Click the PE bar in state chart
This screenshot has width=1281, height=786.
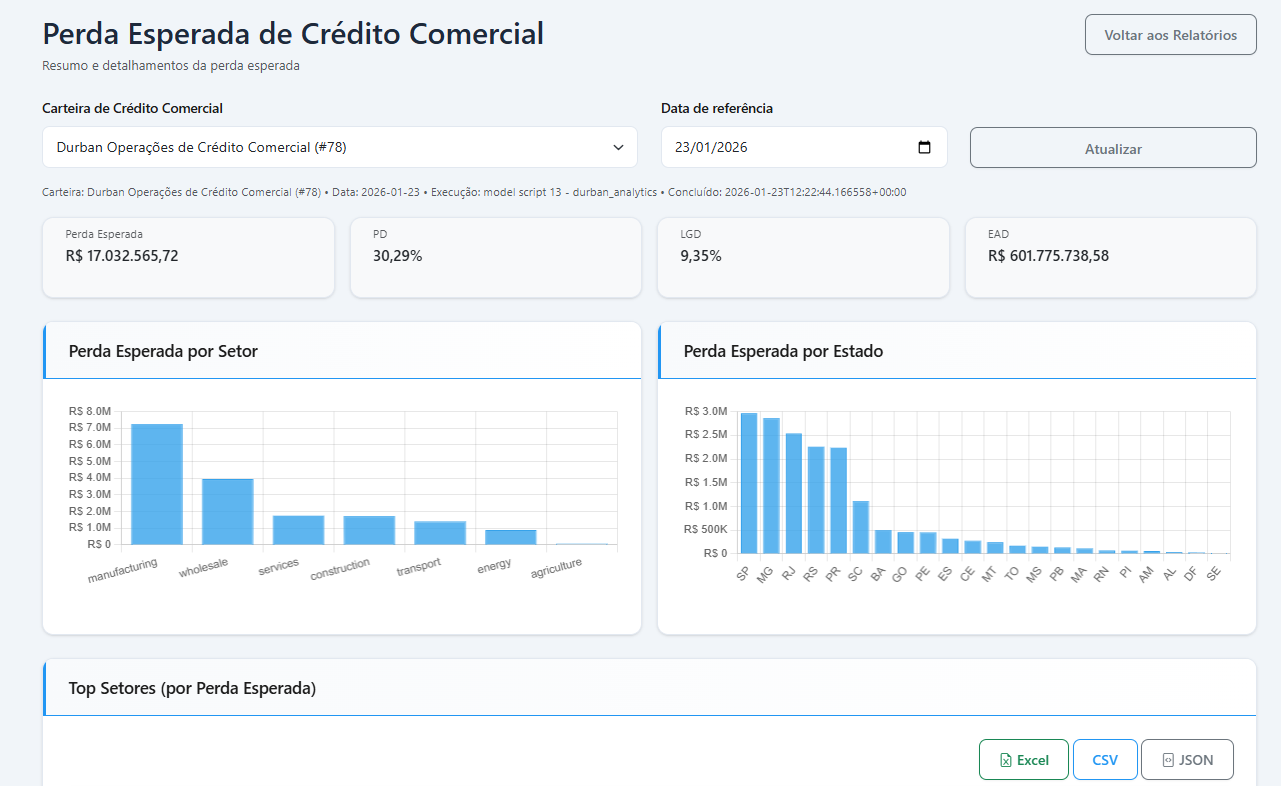tap(928, 542)
